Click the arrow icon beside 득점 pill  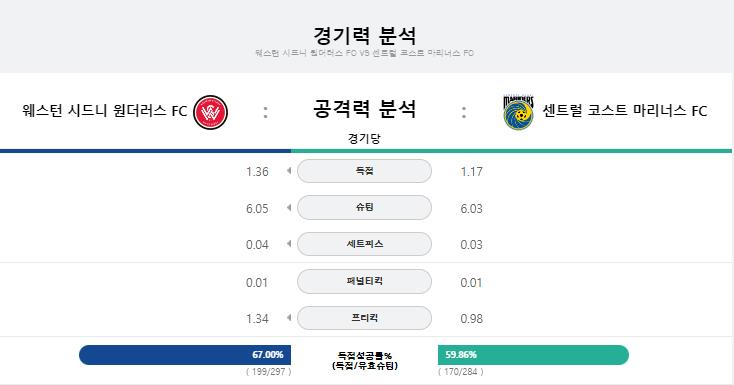(289, 171)
